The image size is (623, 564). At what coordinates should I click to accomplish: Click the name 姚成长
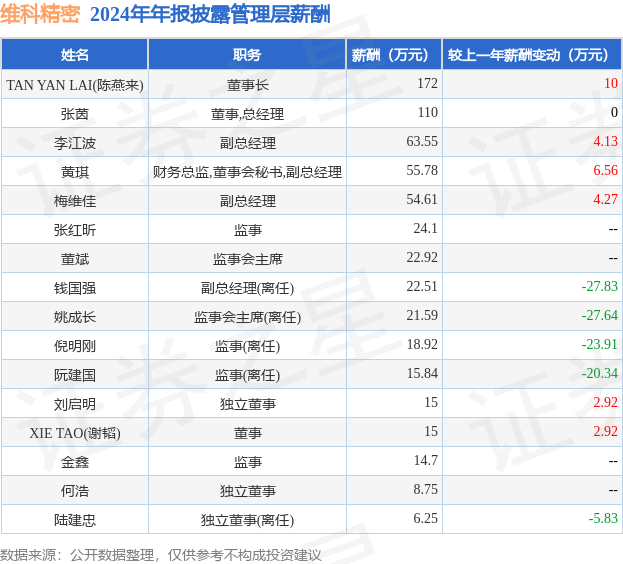75,317
